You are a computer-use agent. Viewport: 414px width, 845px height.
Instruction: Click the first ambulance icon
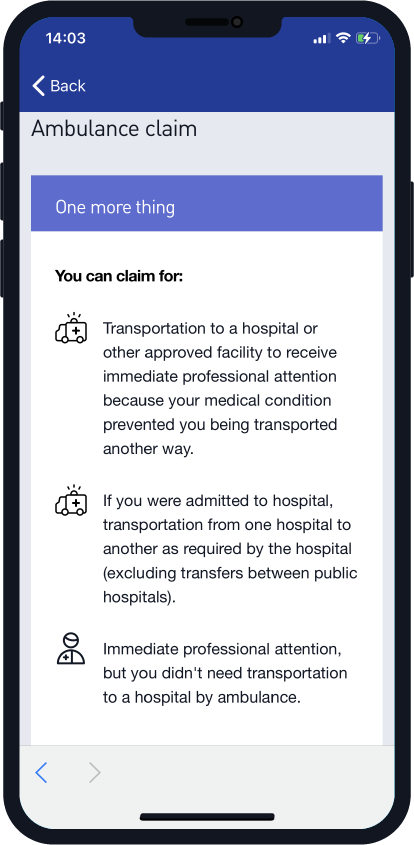(x=71, y=328)
